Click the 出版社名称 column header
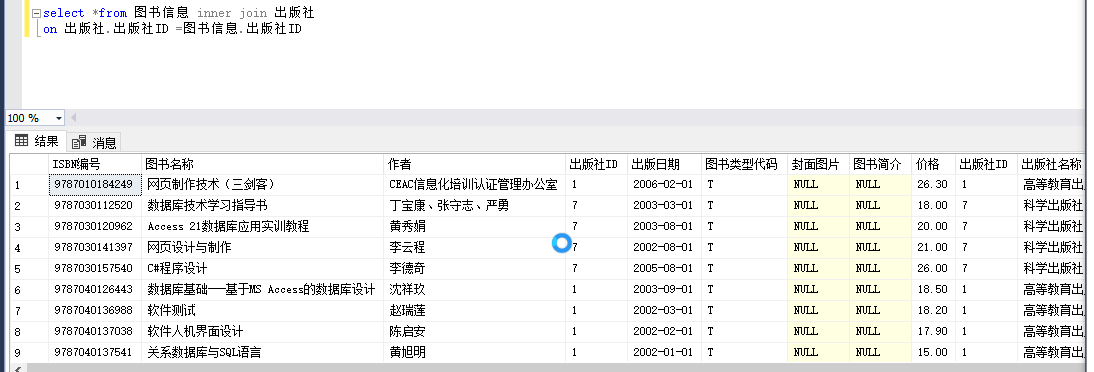1094x372 pixels. click(x=1051, y=165)
